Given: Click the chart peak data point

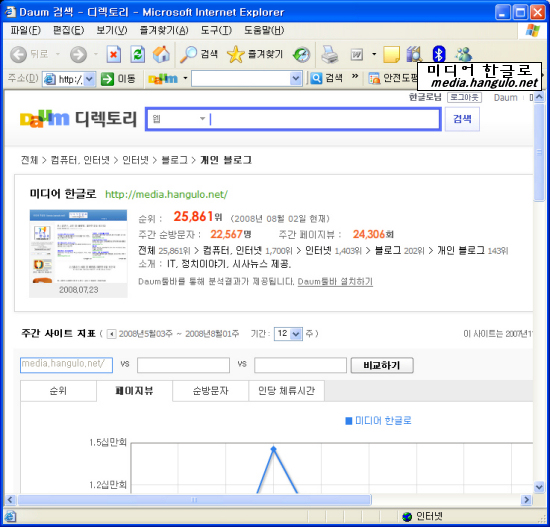Looking at the screenshot, I should tap(274, 449).
